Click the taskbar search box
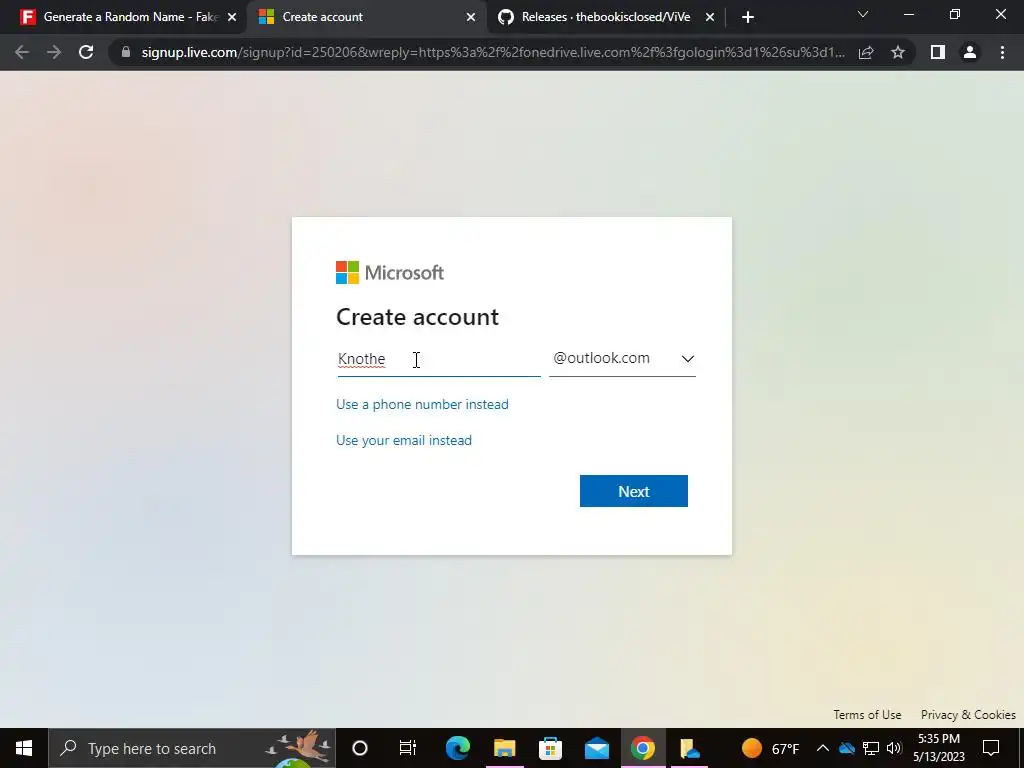The image size is (1024, 768). (x=192, y=748)
